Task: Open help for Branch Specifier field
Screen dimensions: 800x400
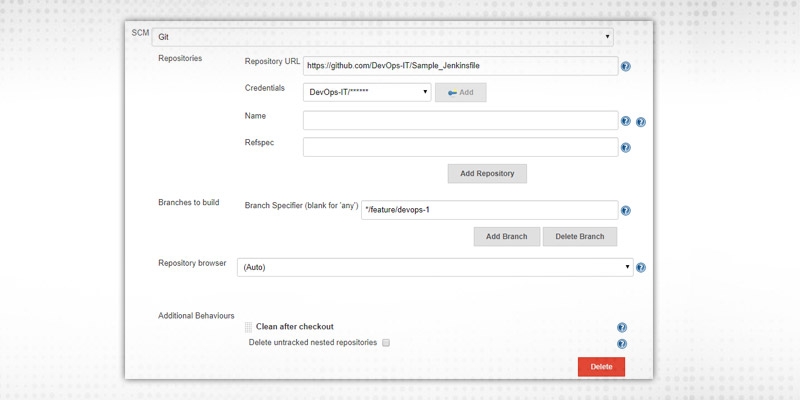Action: tap(626, 210)
